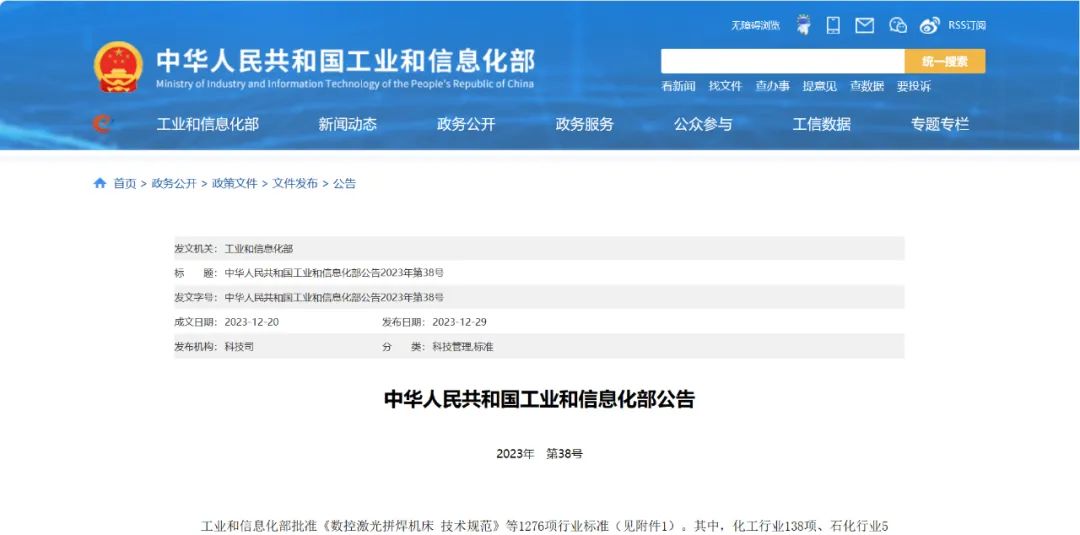Click the home icon in breadcrumb
This screenshot has width=1080, height=535.
(100, 183)
